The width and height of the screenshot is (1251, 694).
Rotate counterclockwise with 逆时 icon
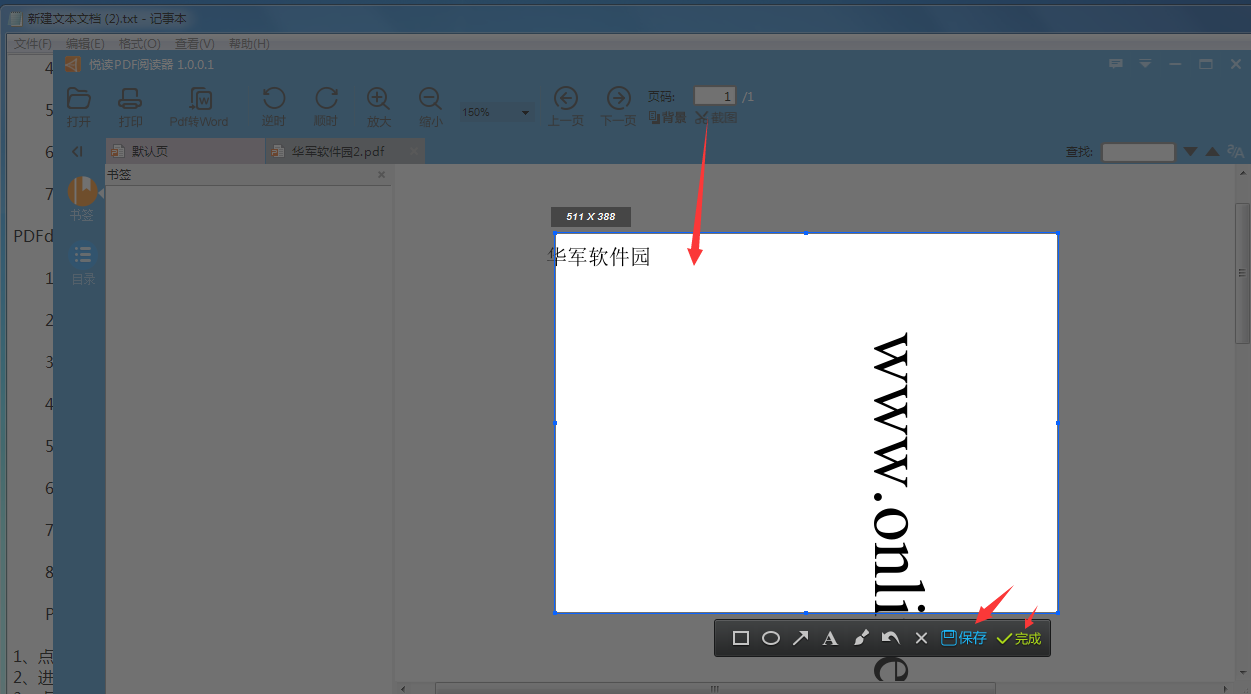[273, 107]
